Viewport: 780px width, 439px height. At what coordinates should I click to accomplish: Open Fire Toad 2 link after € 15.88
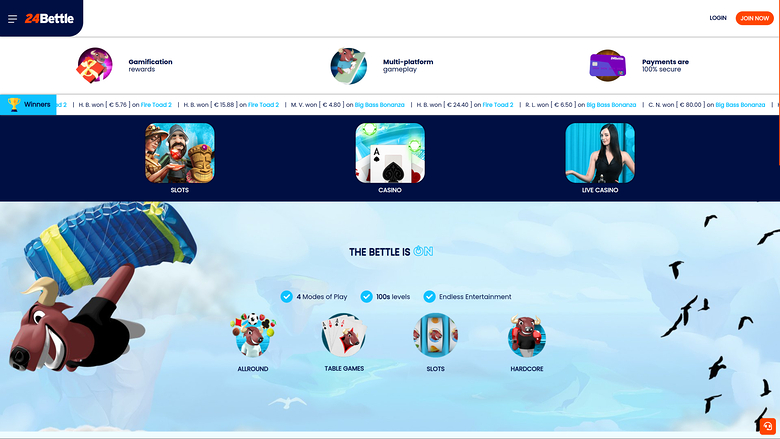[x=264, y=105]
